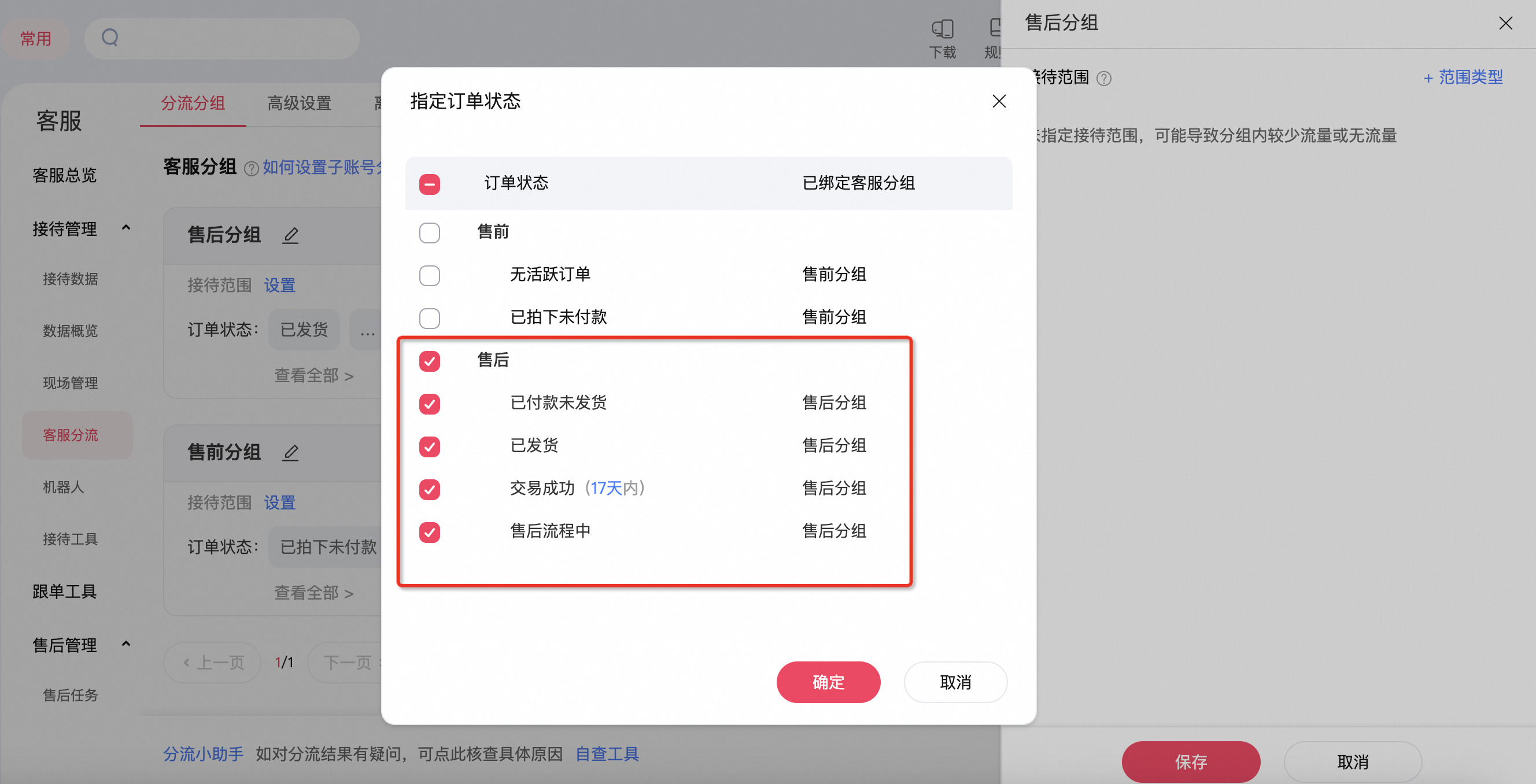Click 取消 in the 售后分组 side panel
Screen dimensions: 1536x784
click(x=1352, y=761)
